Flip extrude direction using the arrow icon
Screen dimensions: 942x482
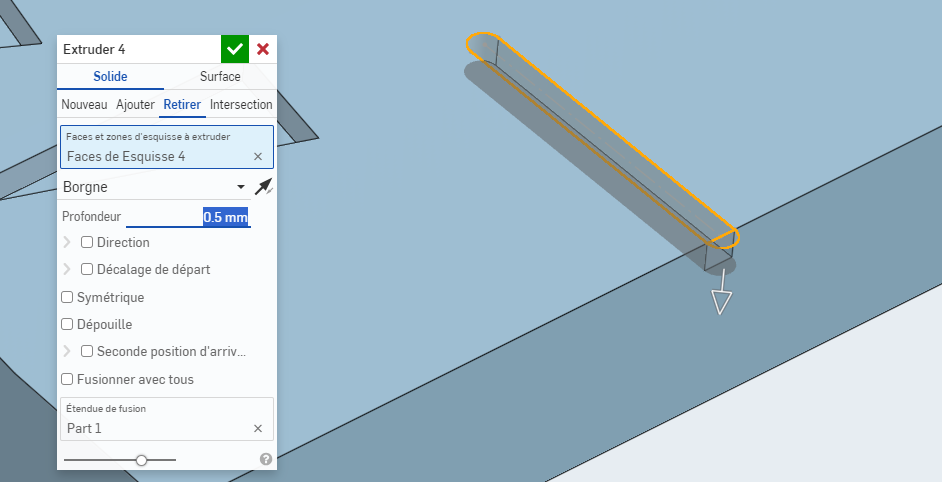coord(263,187)
